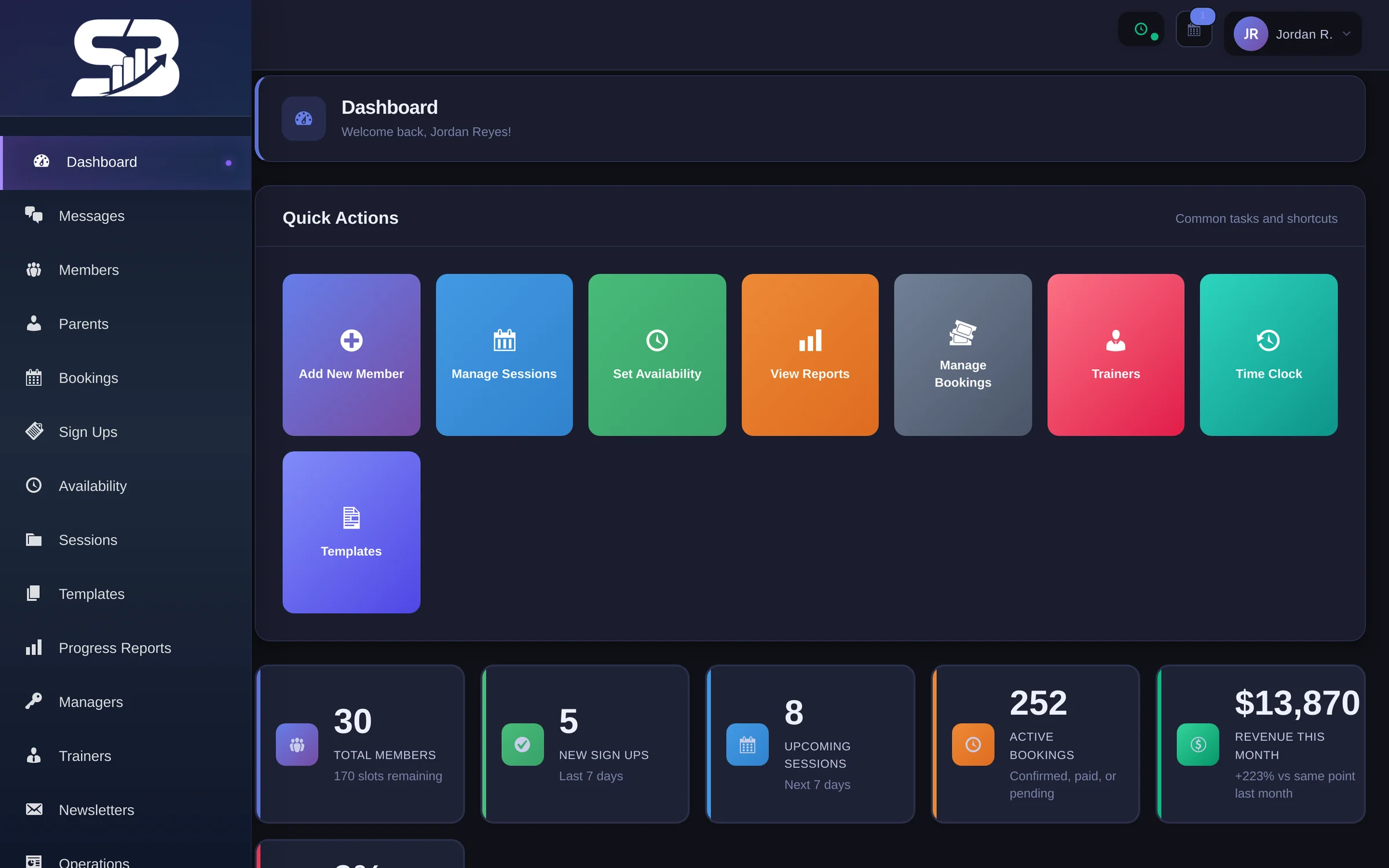Open Messages from the sidebar

tap(126, 216)
